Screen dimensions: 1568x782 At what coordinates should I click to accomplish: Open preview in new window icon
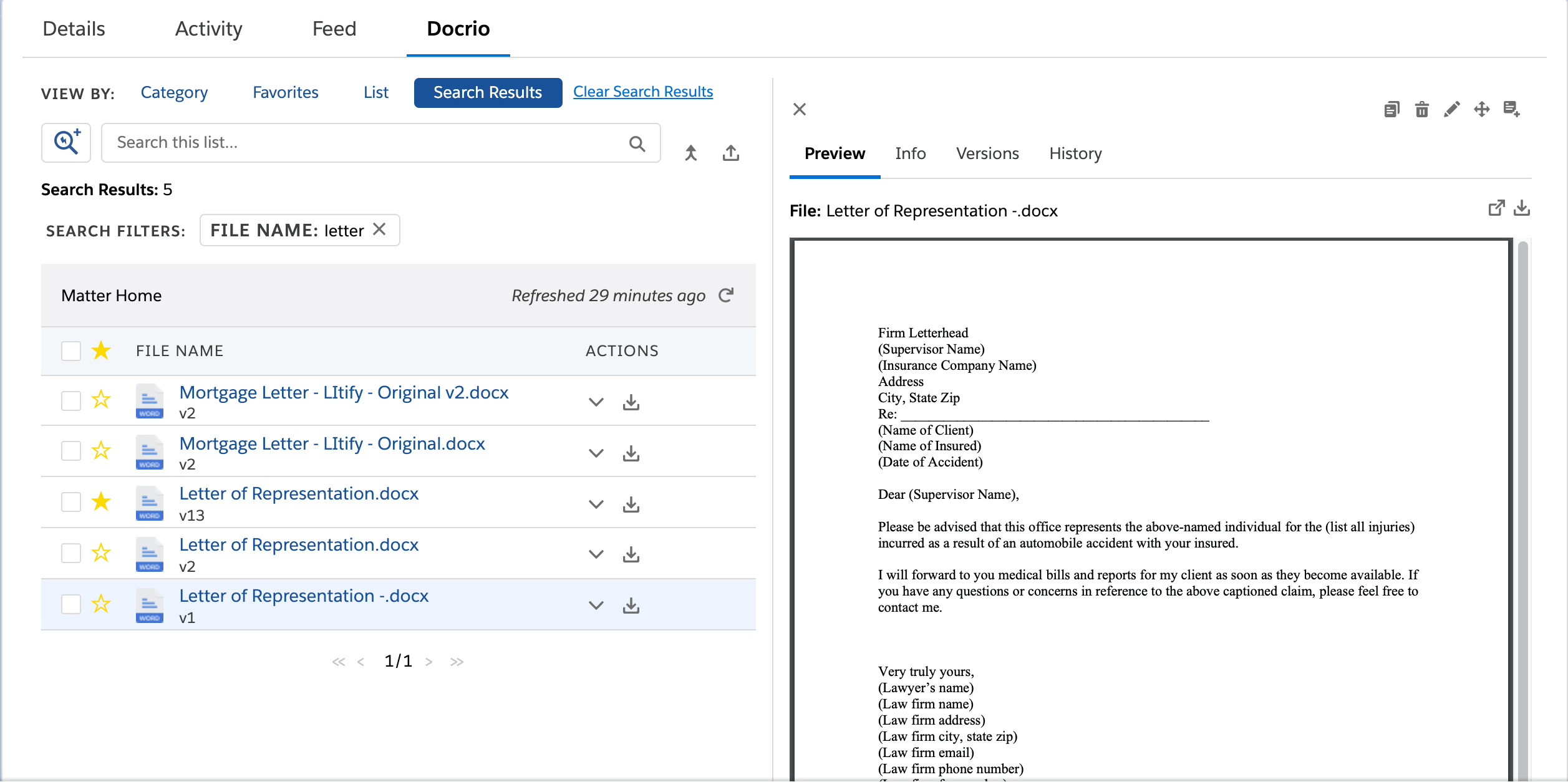click(x=1496, y=208)
